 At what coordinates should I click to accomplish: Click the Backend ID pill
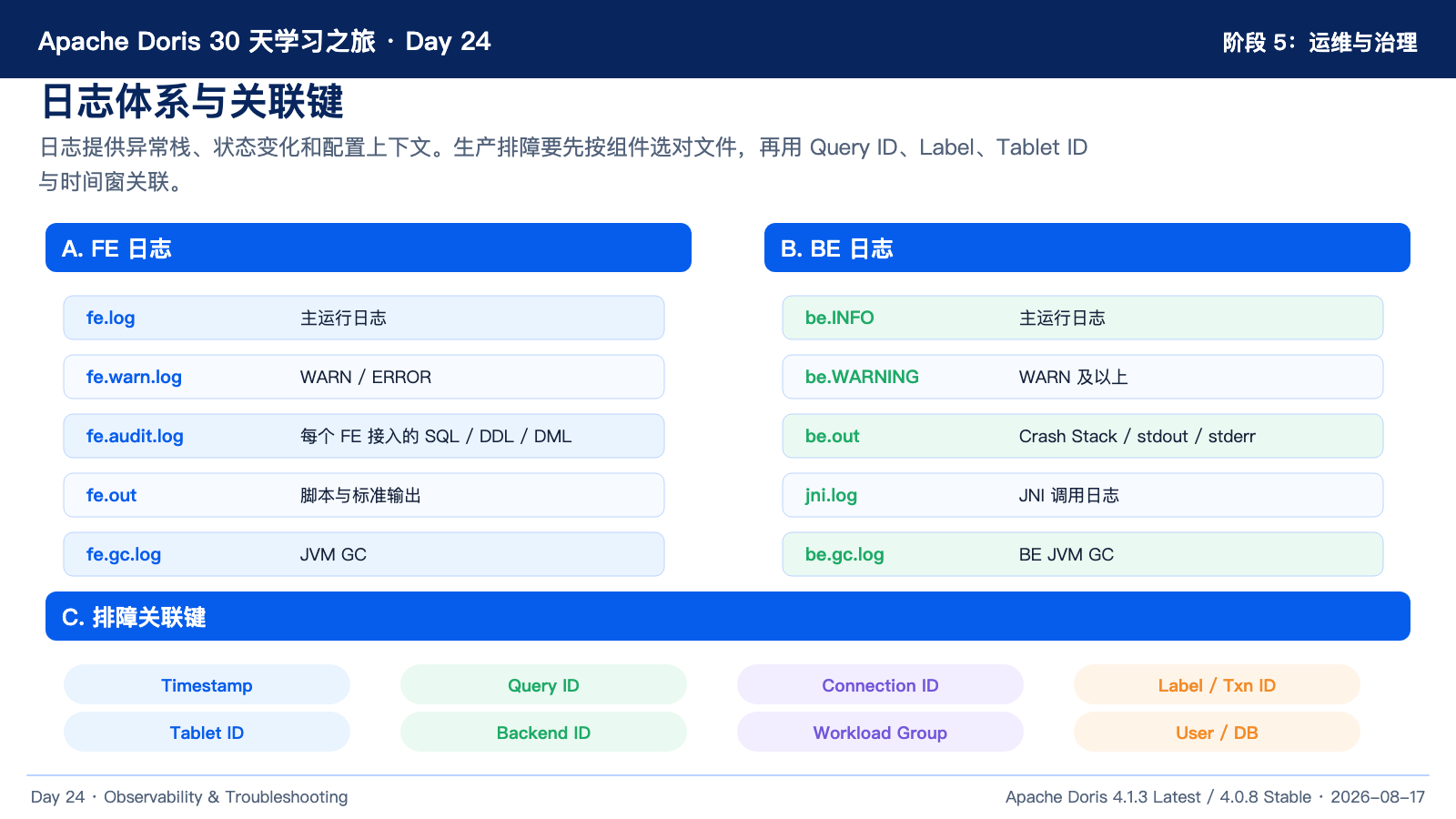(x=543, y=732)
